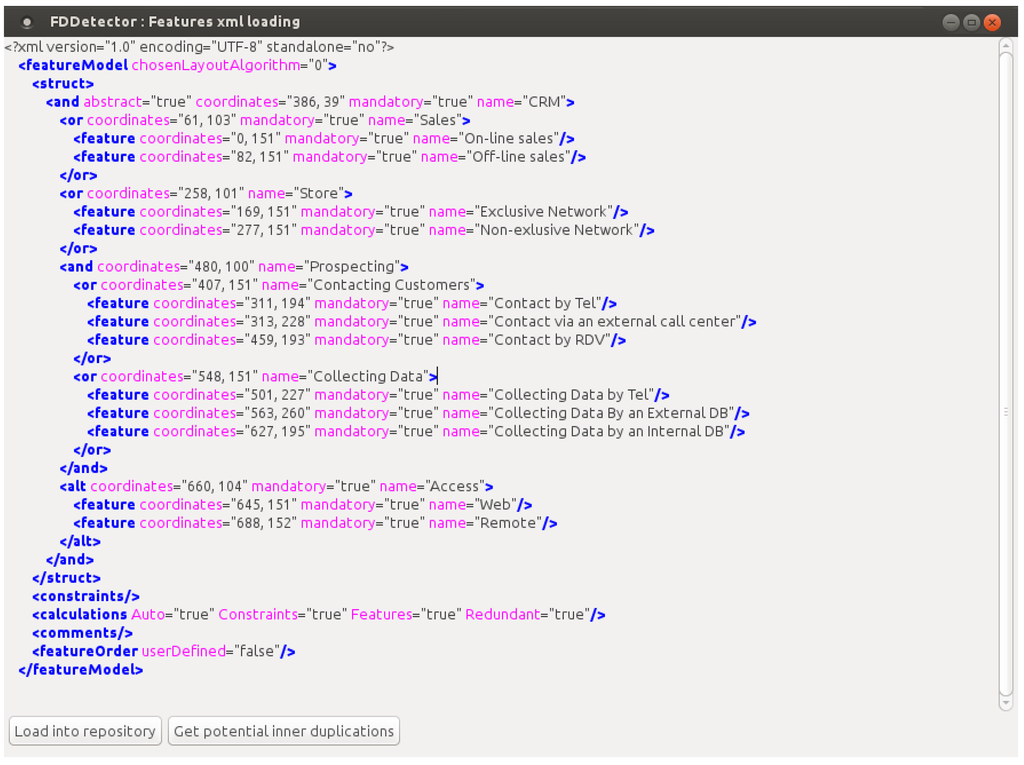Click the scrollbar up arrow
1024x765 pixels.
tap(1006, 45)
